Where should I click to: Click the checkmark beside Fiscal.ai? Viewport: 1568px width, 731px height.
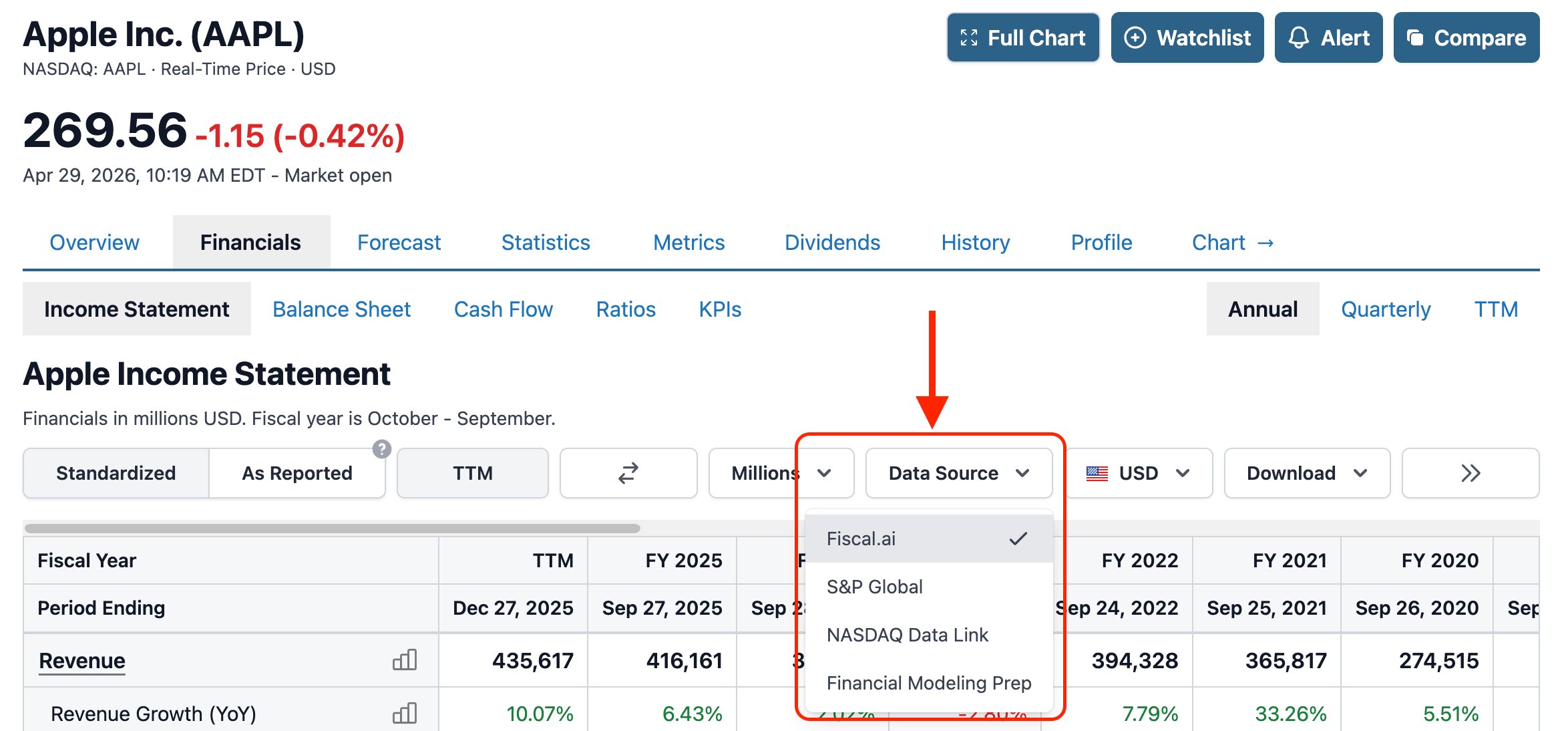point(1018,539)
